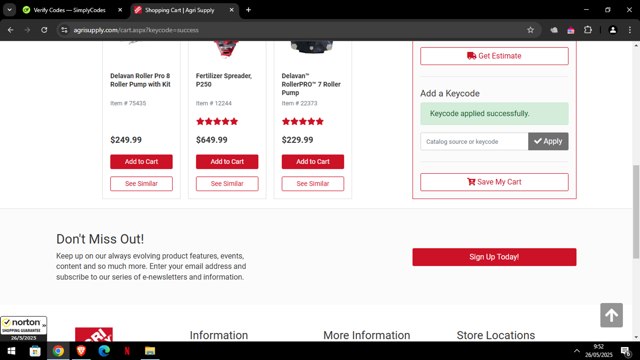Image resolution: width=640 pixels, height=360 pixels.
Task: Switch to Verify Codes SimplyCodes tab
Action: pyautogui.click(x=69, y=10)
